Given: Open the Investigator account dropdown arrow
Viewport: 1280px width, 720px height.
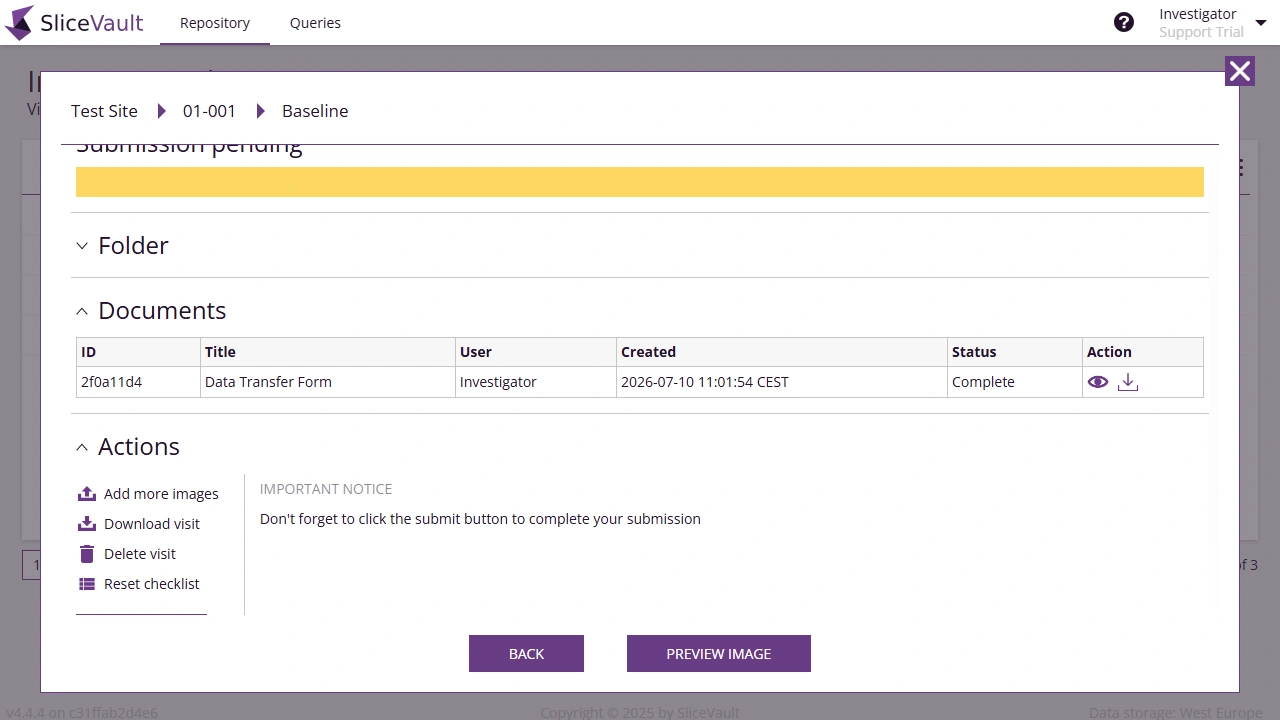Looking at the screenshot, I should coord(1260,23).
